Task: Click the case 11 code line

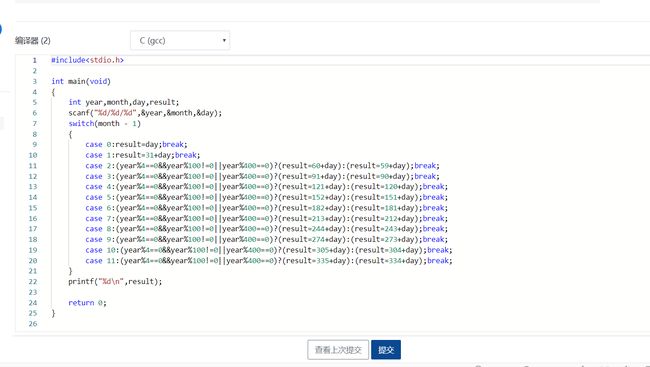Action: [x=269, y=261]
